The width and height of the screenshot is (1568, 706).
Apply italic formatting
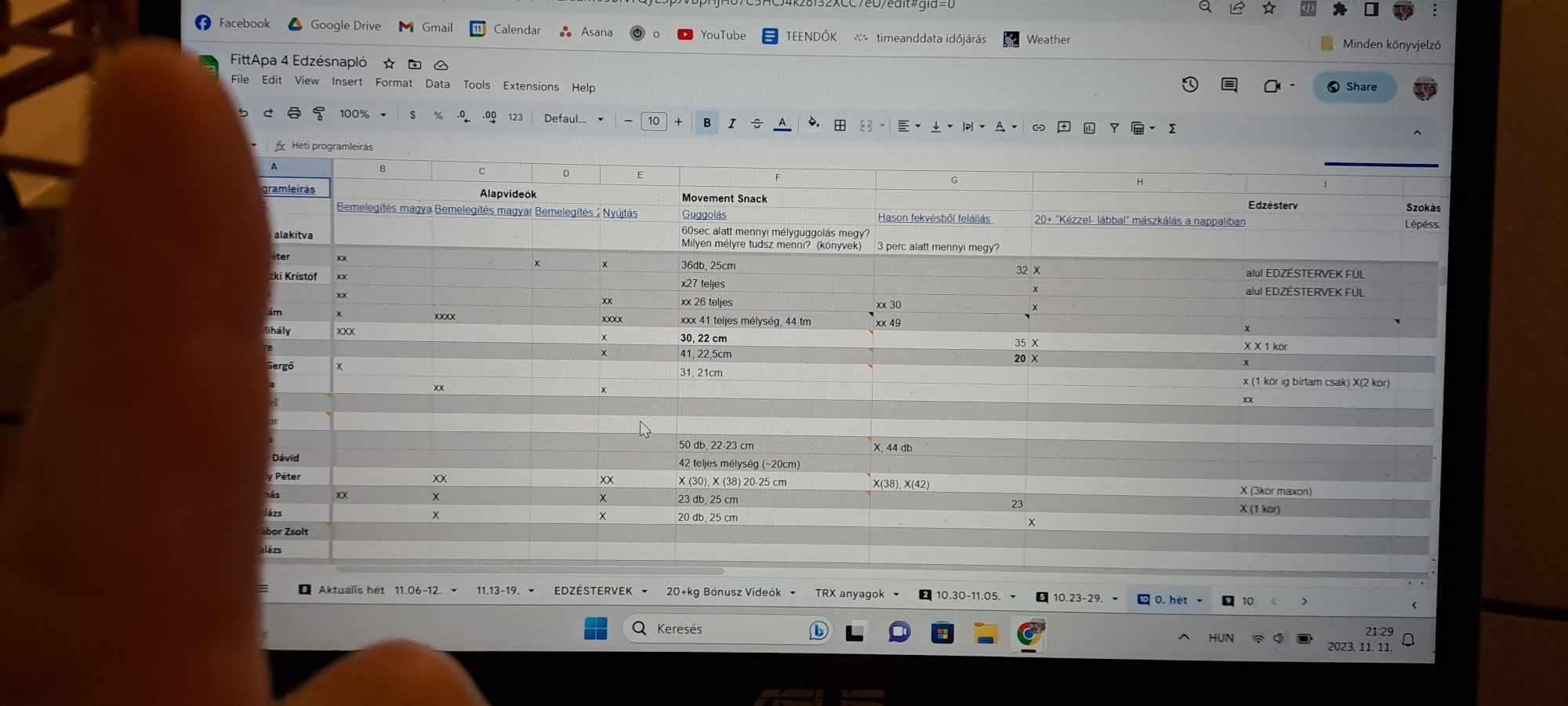[731, 123]
